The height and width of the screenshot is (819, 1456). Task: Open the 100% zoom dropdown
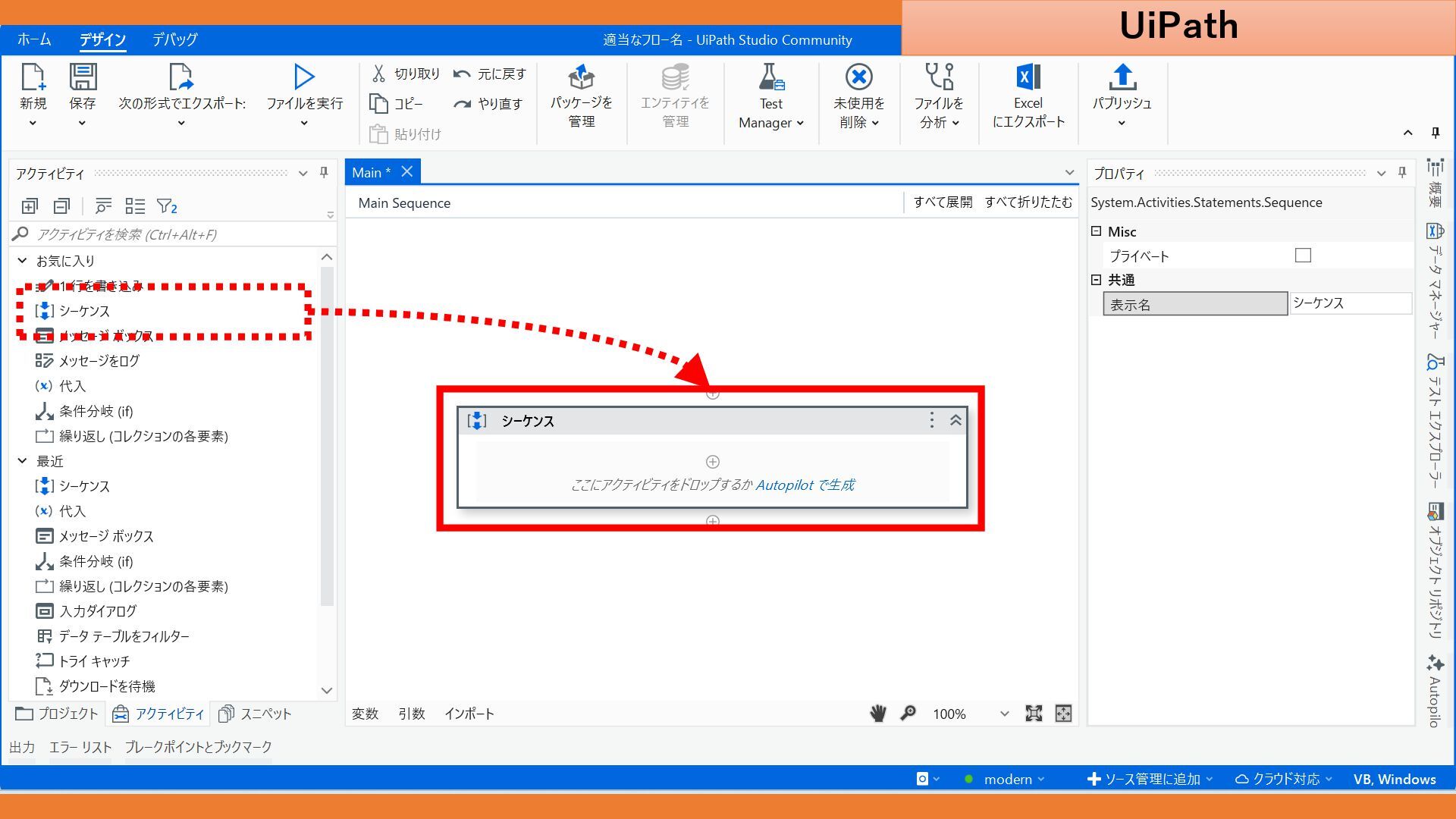pos(1004,714)
